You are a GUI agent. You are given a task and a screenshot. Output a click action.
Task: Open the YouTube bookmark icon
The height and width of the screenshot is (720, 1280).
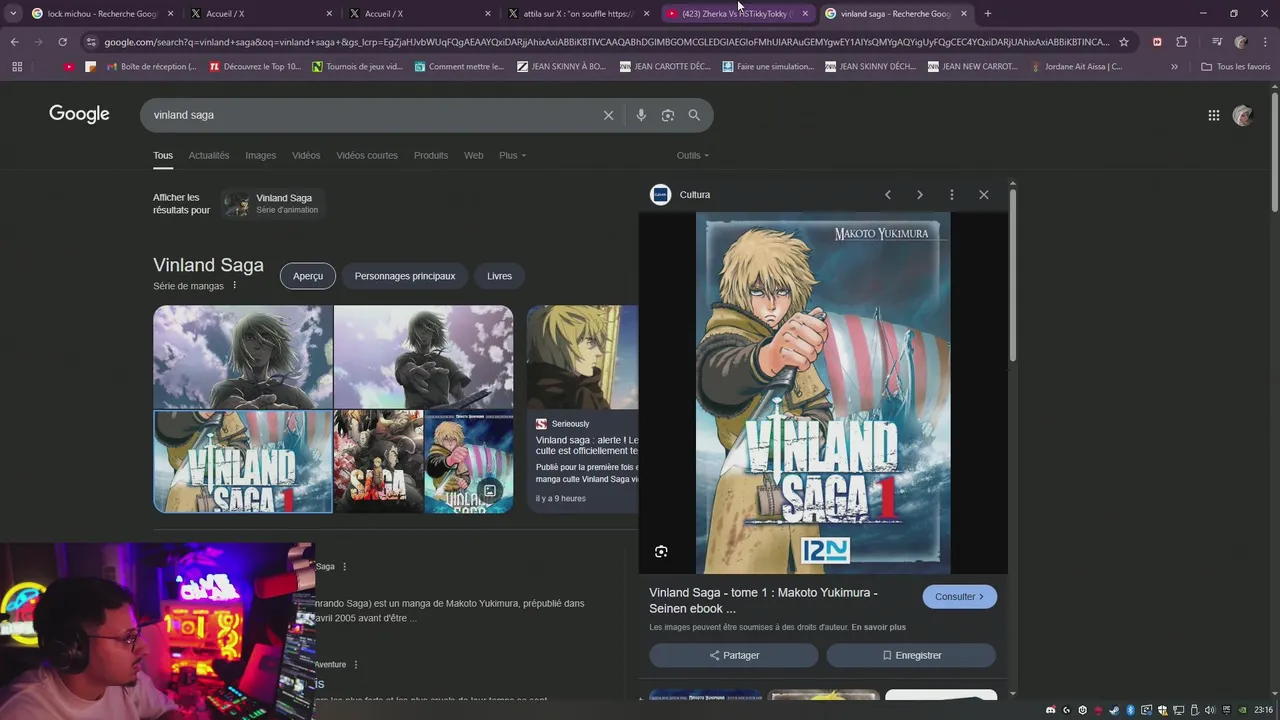[x=69, y=67]
